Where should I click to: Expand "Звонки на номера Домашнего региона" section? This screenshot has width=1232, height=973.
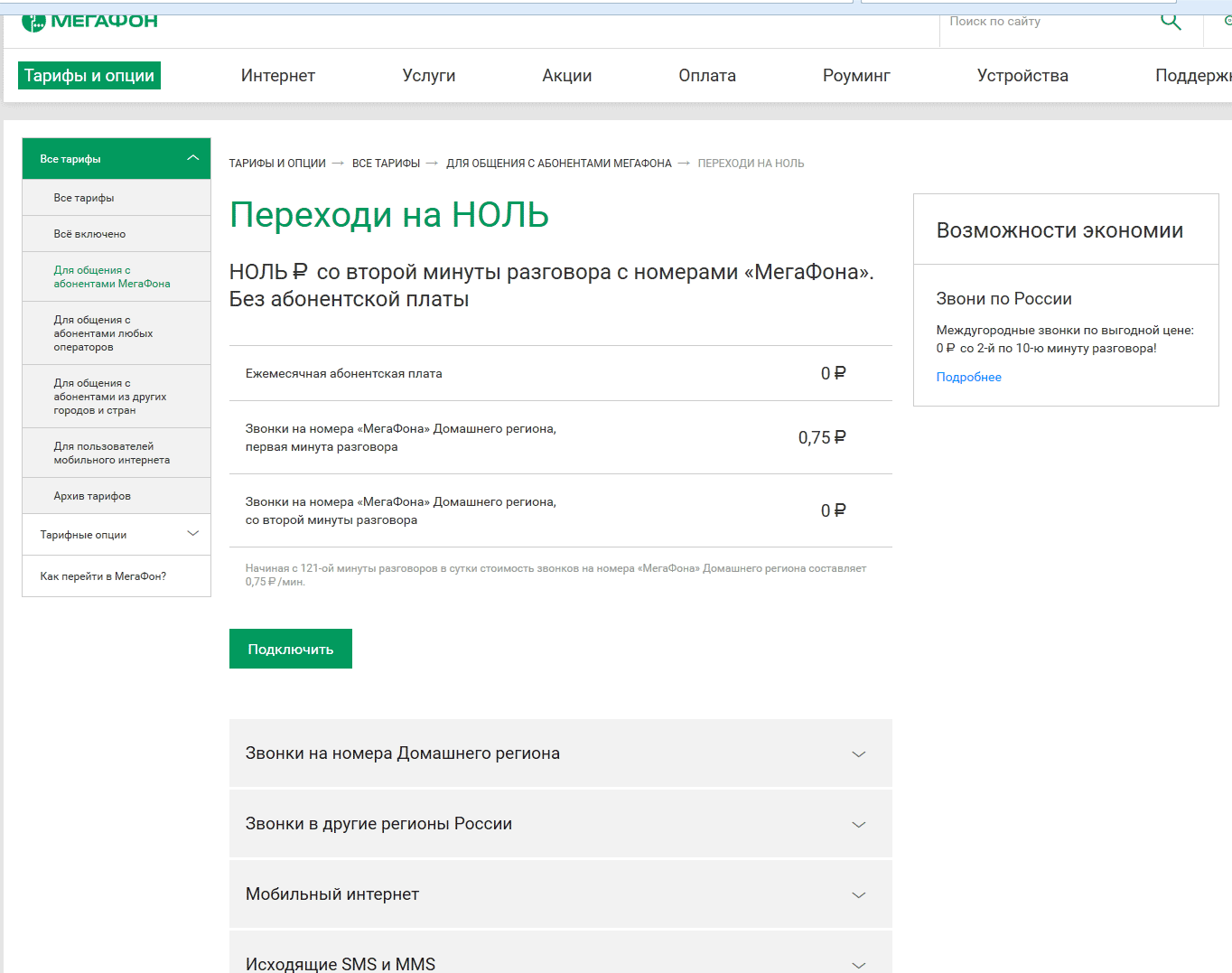(561, 753)
